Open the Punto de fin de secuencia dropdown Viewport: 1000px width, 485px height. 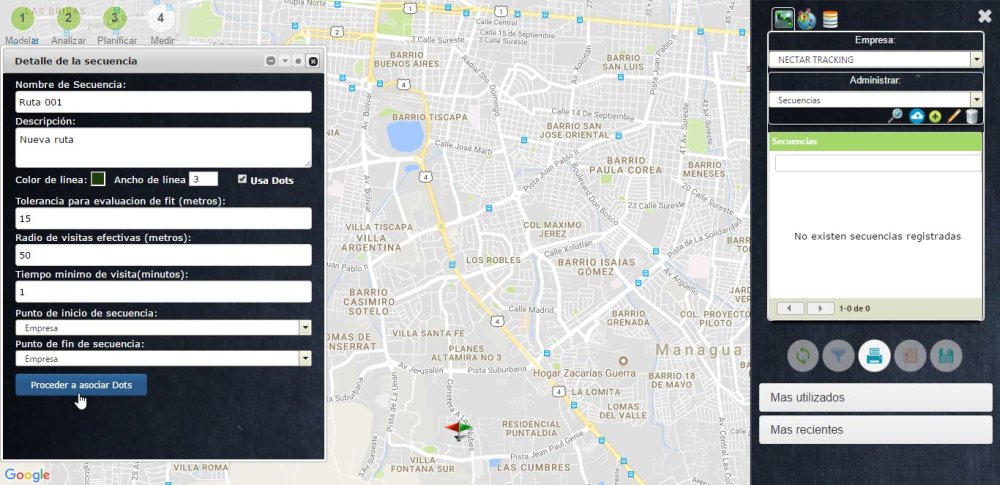164,359
